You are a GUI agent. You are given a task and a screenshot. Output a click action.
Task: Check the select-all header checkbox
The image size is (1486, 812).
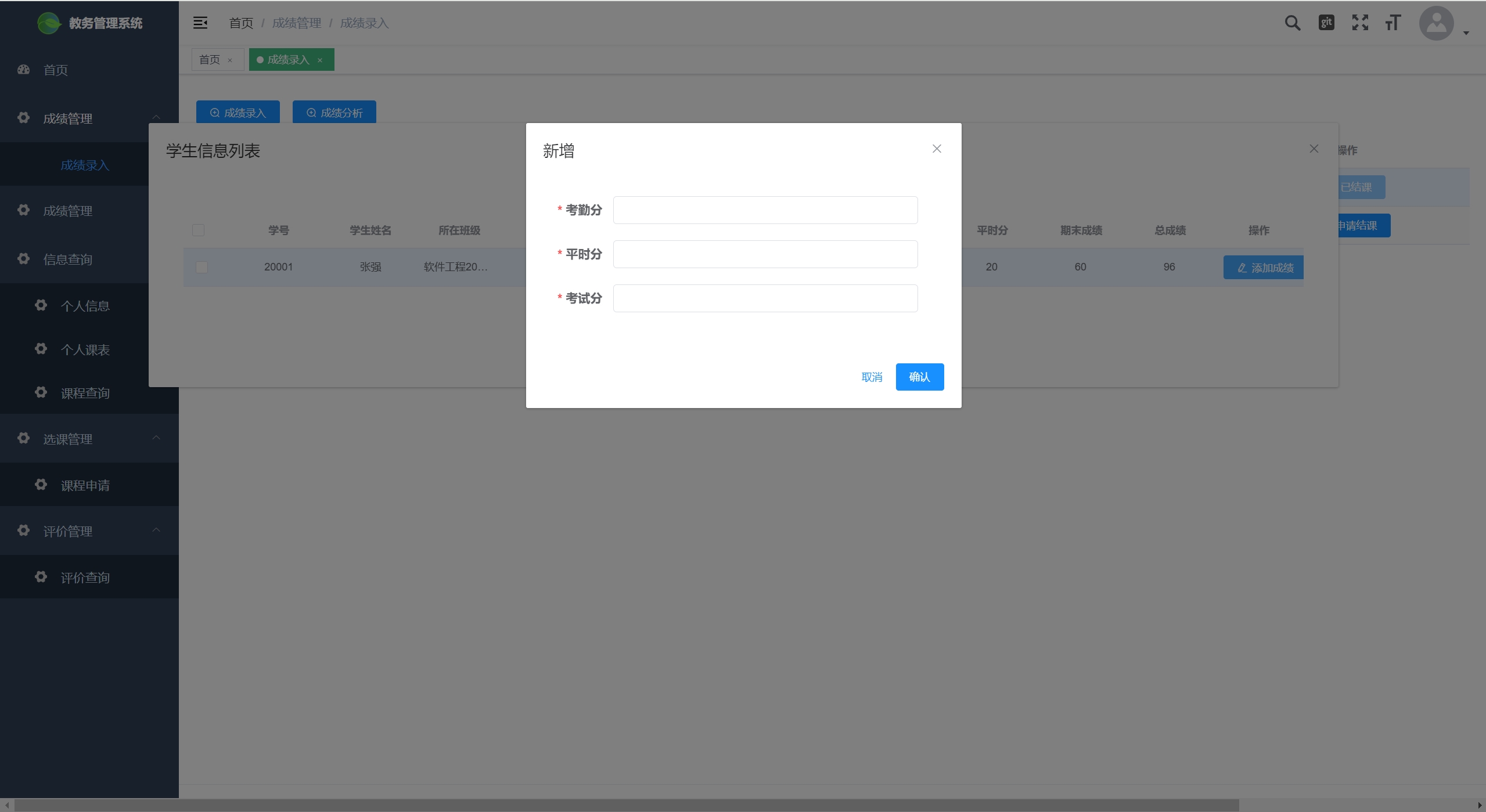pyautogui.click(x=198, y=230)
